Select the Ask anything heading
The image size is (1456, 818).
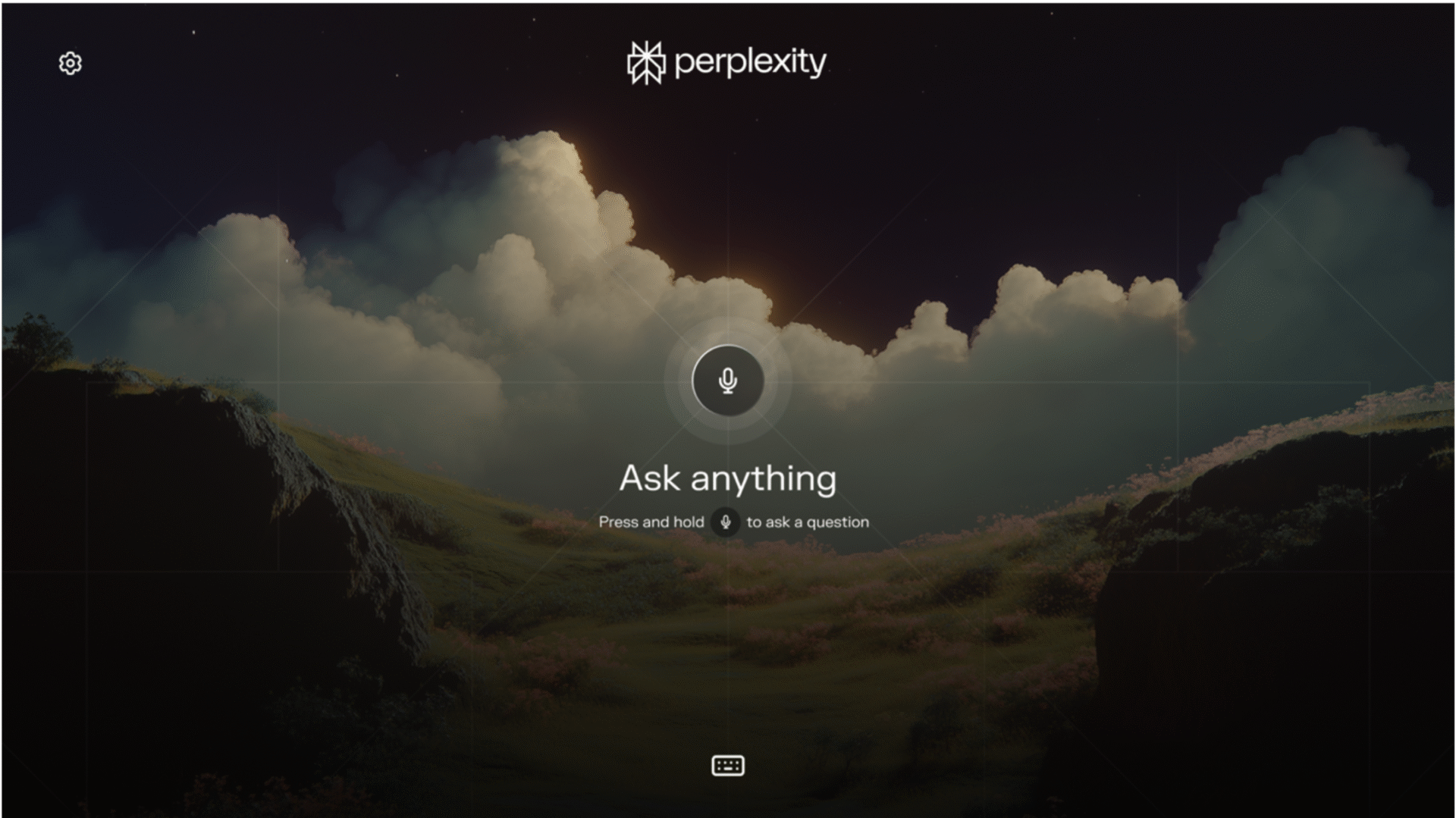coord(727,478)
